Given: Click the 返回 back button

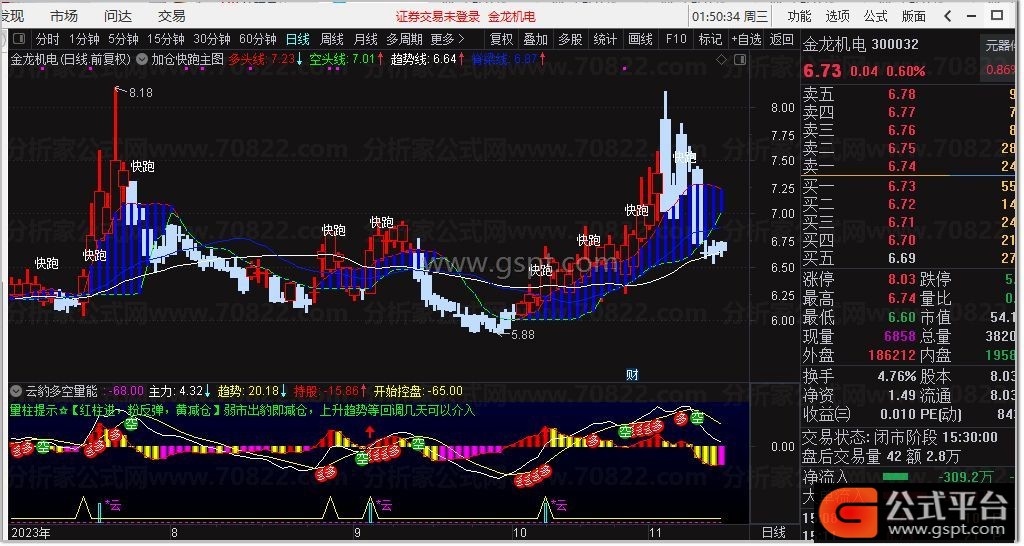Looking at the screenshot, I should (x=782, y=39).
